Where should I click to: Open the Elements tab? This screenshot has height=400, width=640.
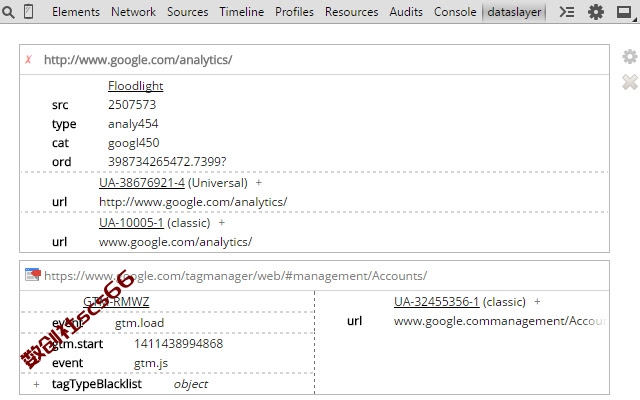tap(76, 12)
